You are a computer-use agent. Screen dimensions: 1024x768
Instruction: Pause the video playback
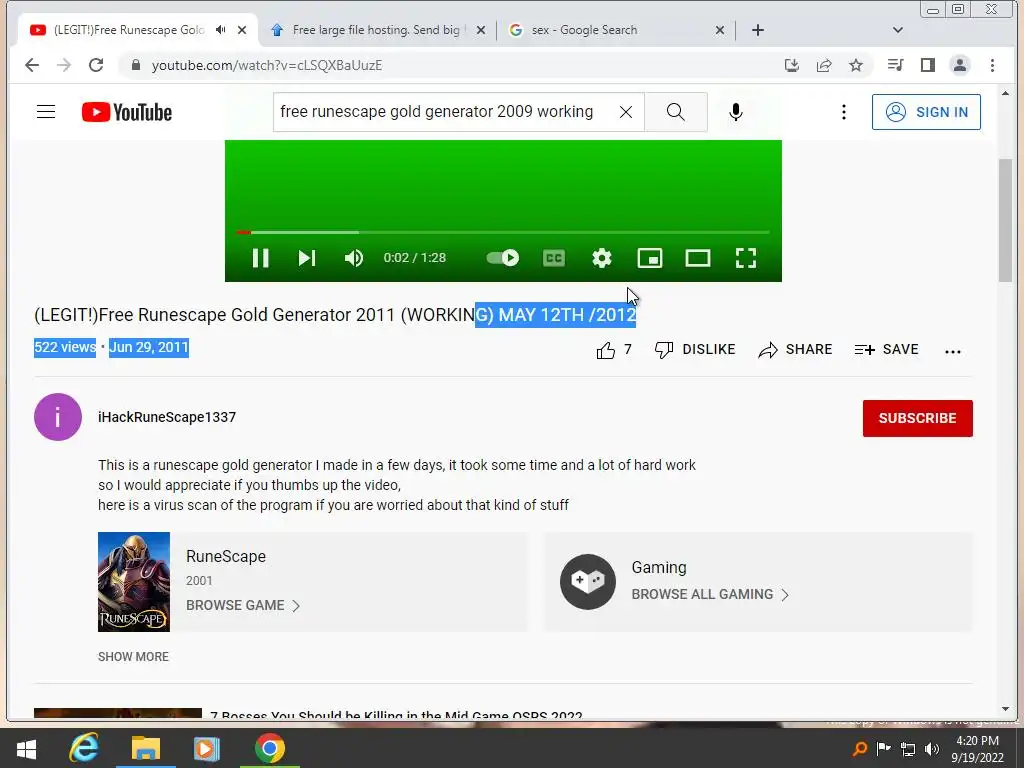(x=261, y=258)
